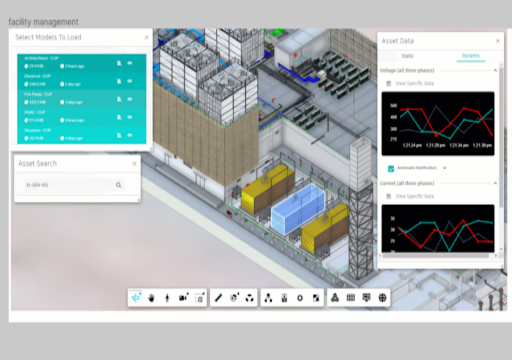
Task: Click the Asset Data vertical scrollbar
Action: tap(501, 137)
